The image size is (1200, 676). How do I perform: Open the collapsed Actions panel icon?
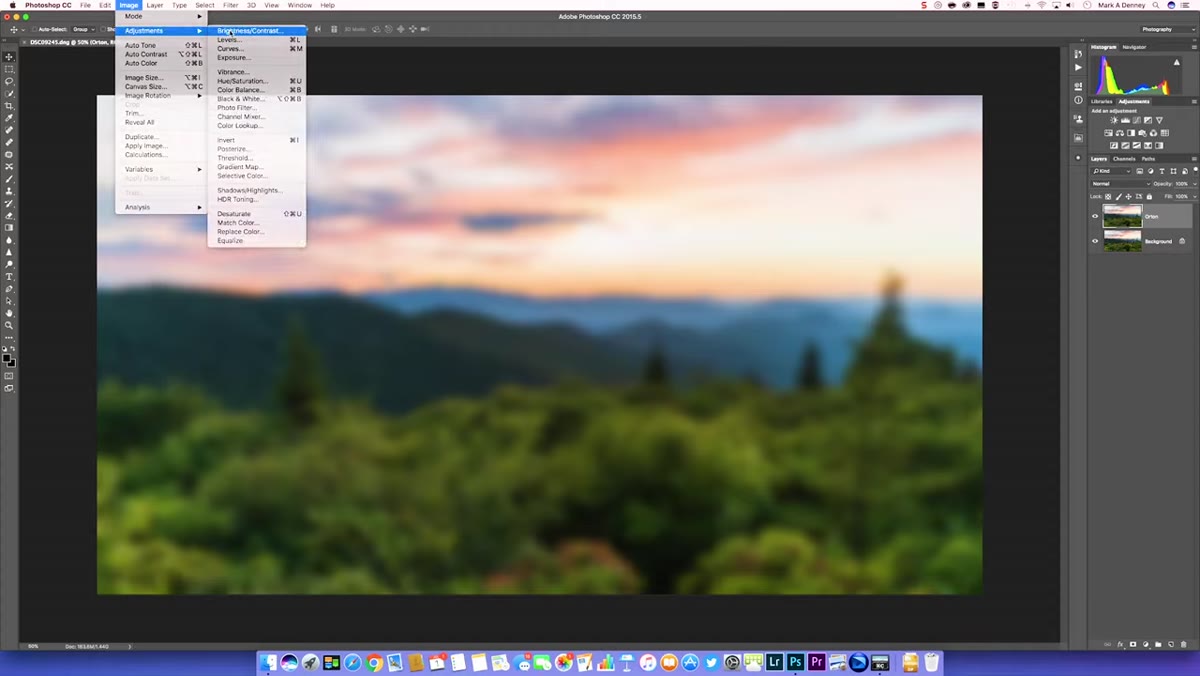[x=1078, y=67]
